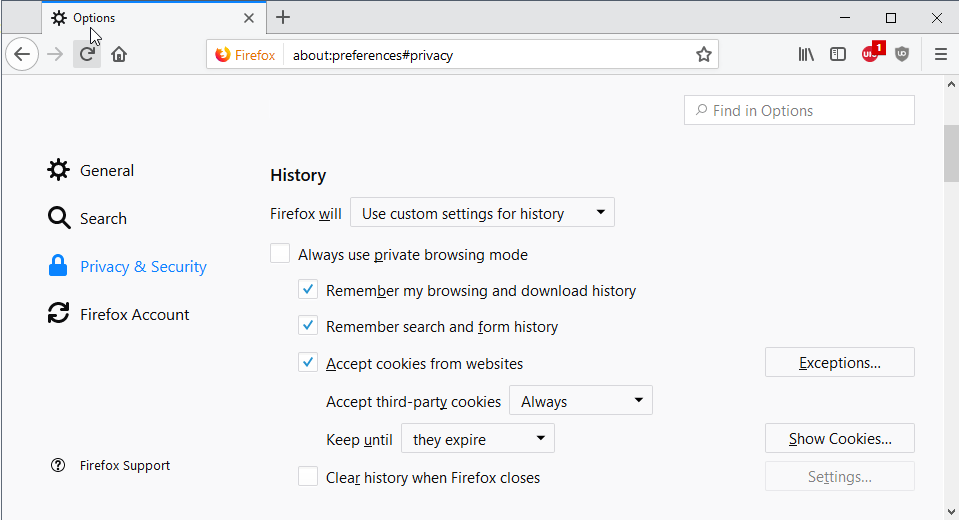959x520 pixels.
Task: Click the Firefox Account sync icon
Action: 58,313
